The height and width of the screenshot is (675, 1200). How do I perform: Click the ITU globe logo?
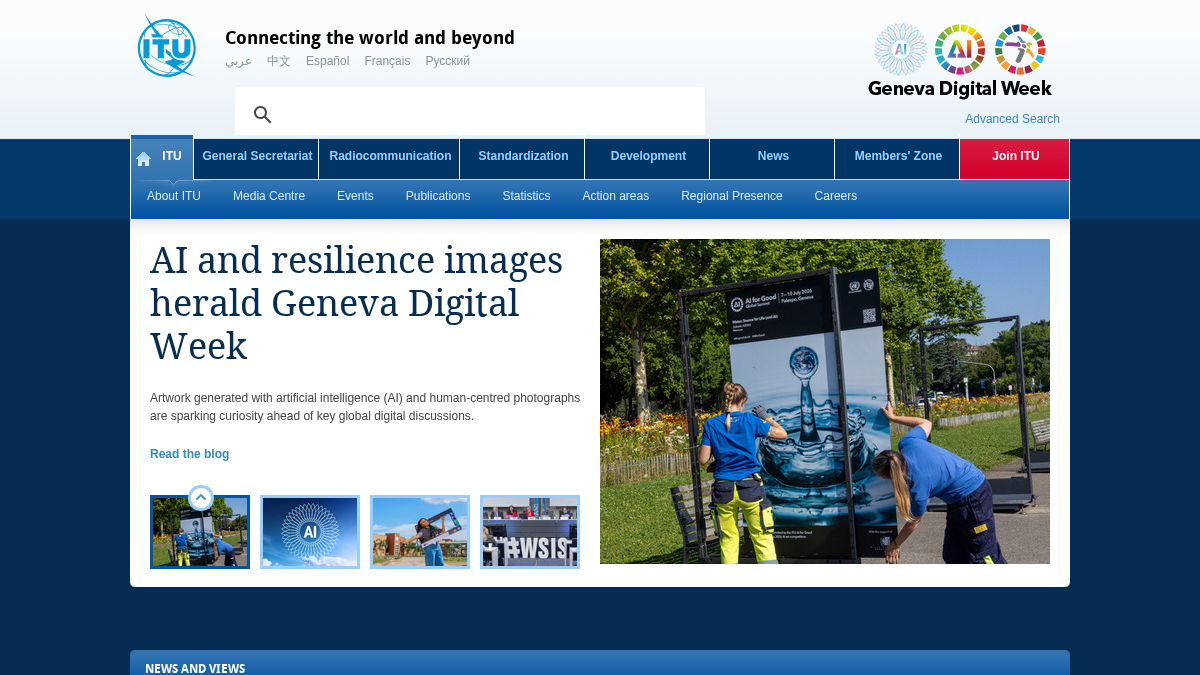tap(167, 46)
